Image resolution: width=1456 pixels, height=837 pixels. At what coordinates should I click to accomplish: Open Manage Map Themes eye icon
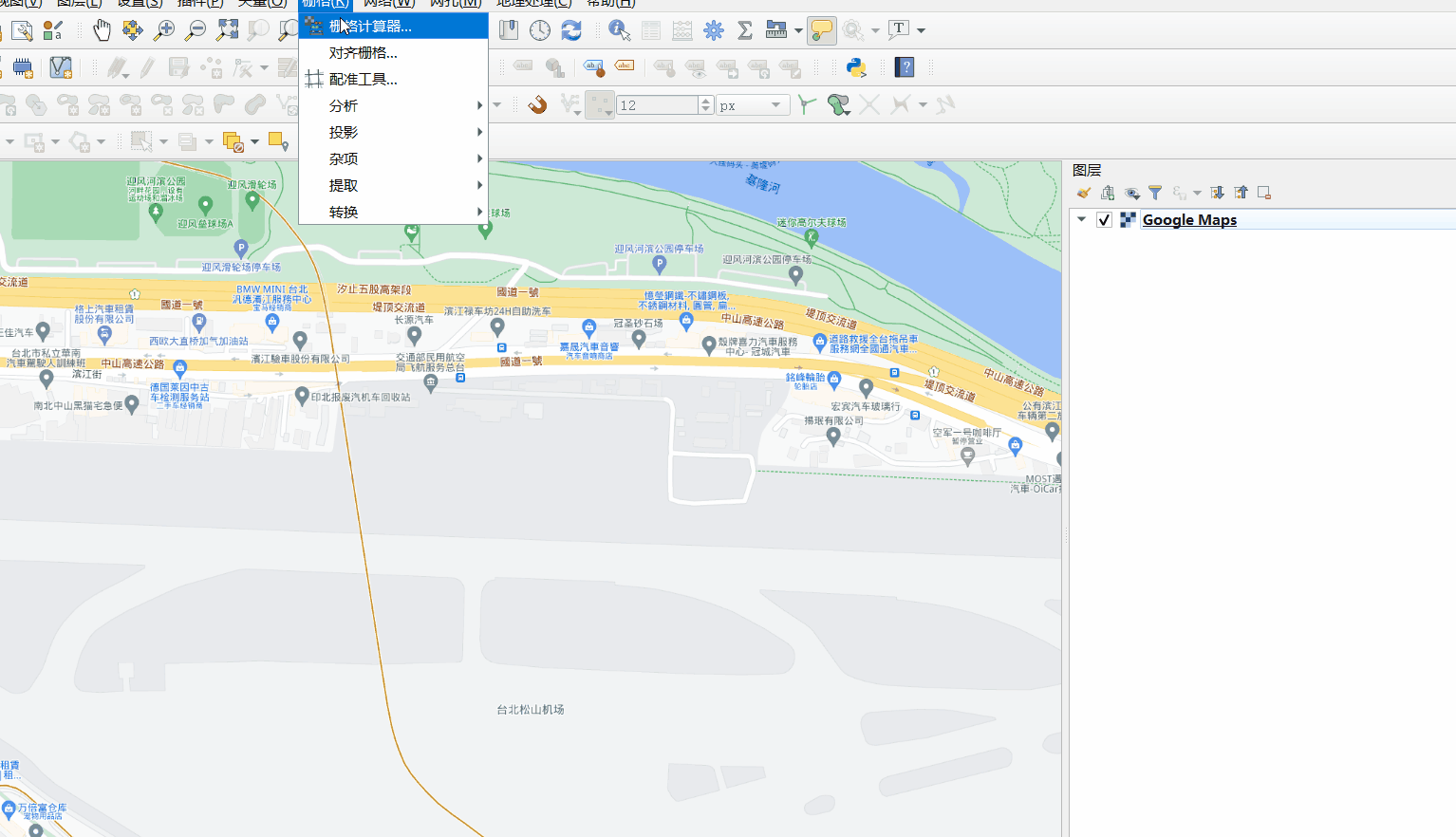[x=1131, y=193]
